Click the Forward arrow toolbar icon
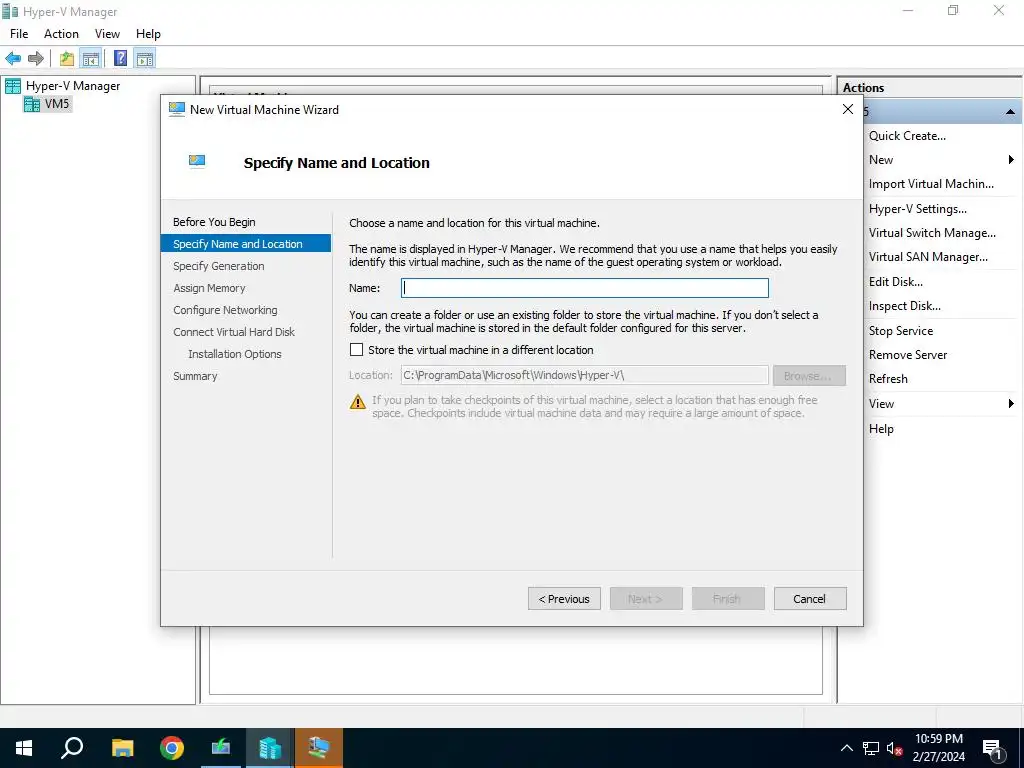 pos(36,58)
